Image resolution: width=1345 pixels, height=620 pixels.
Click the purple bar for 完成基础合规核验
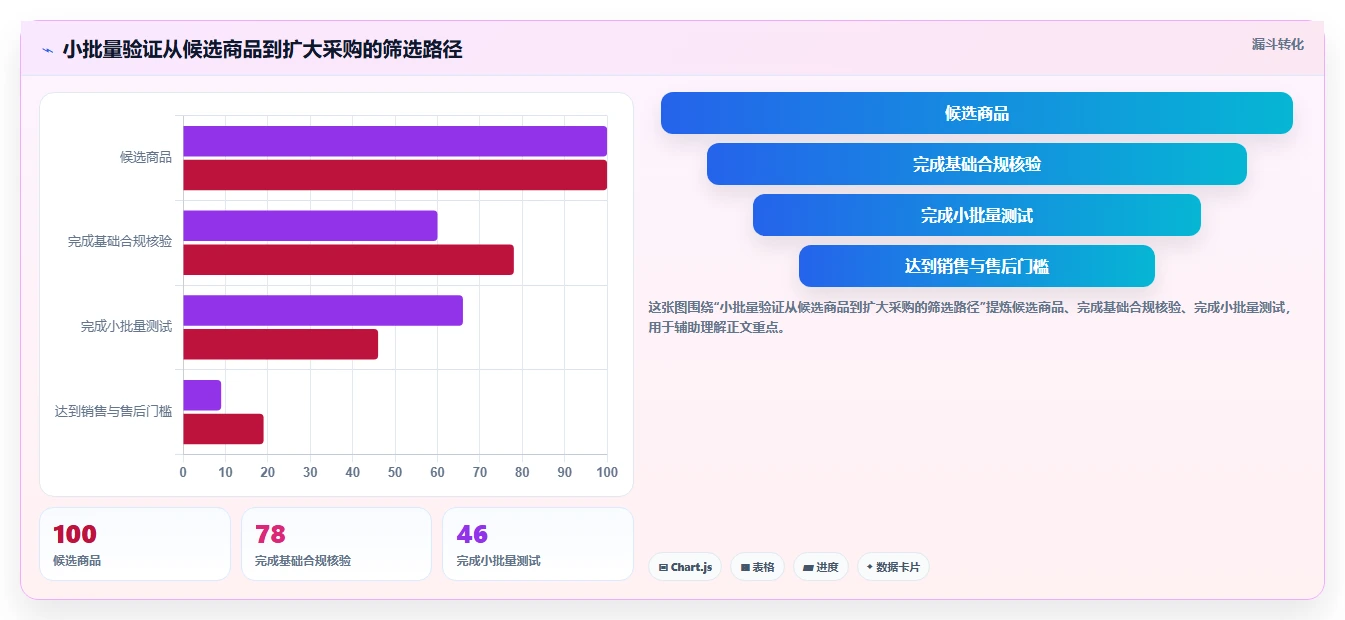(x=310, y=226)
